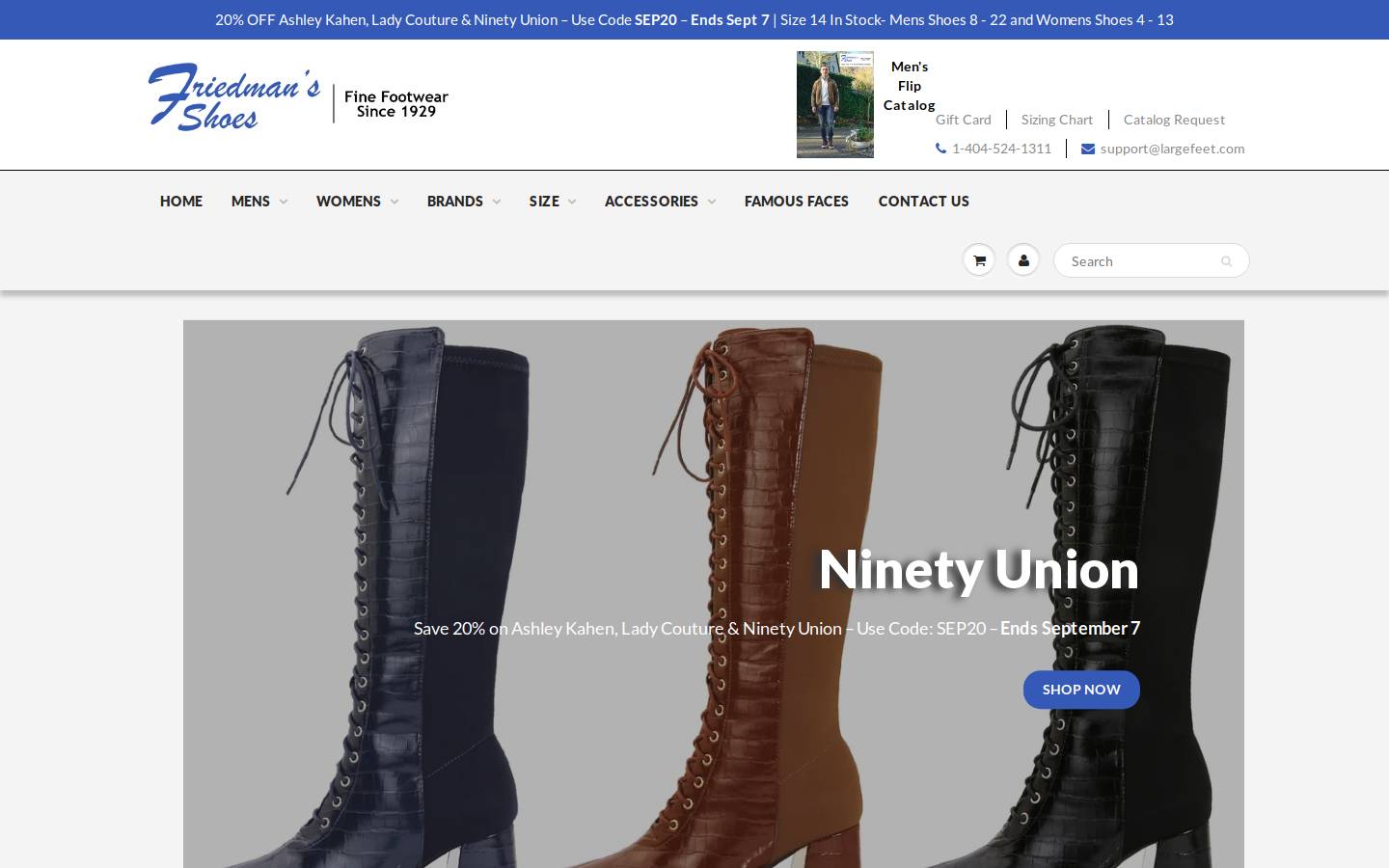This screenshot has height=868, width=1389.
Task: Click the Fine Footwear Since 1929 tagline
Action: coord(396,104)
